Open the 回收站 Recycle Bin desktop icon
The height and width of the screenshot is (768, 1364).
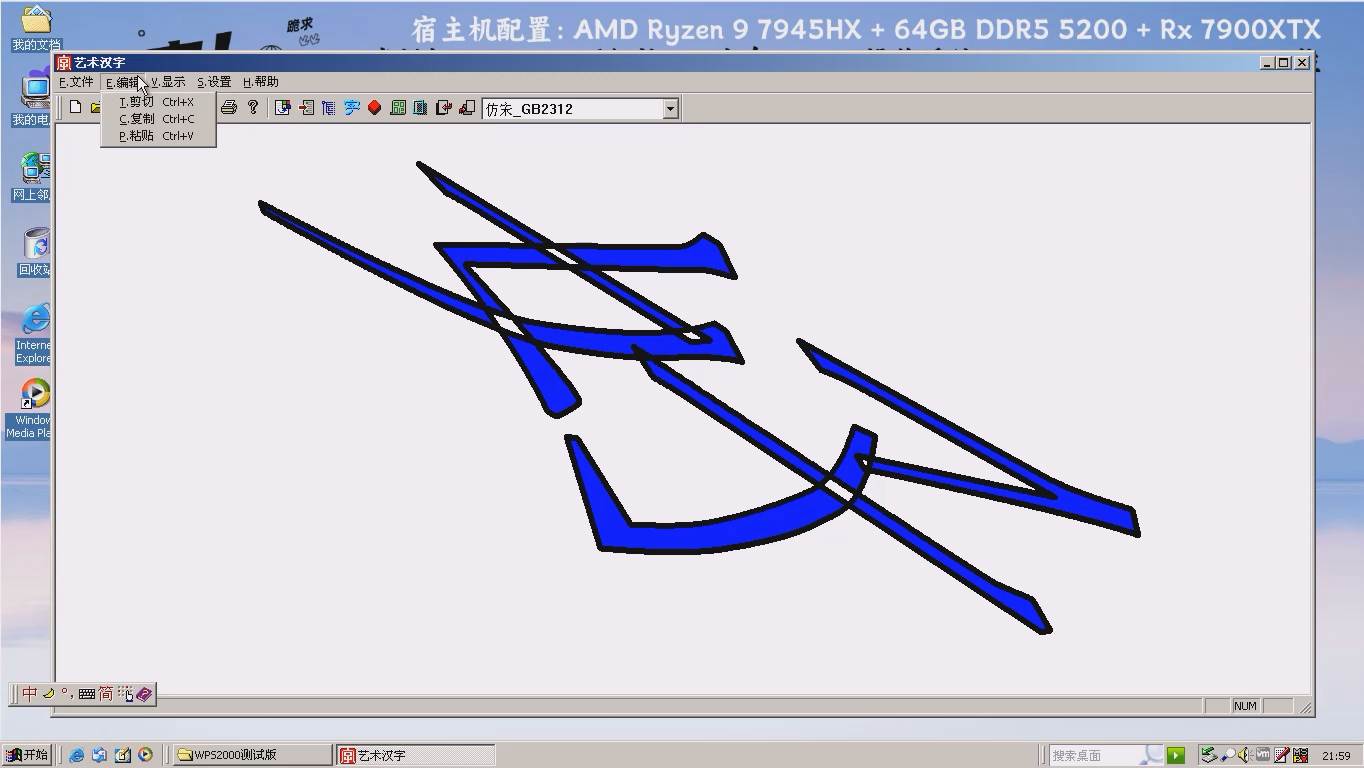(x=34, y=252)
